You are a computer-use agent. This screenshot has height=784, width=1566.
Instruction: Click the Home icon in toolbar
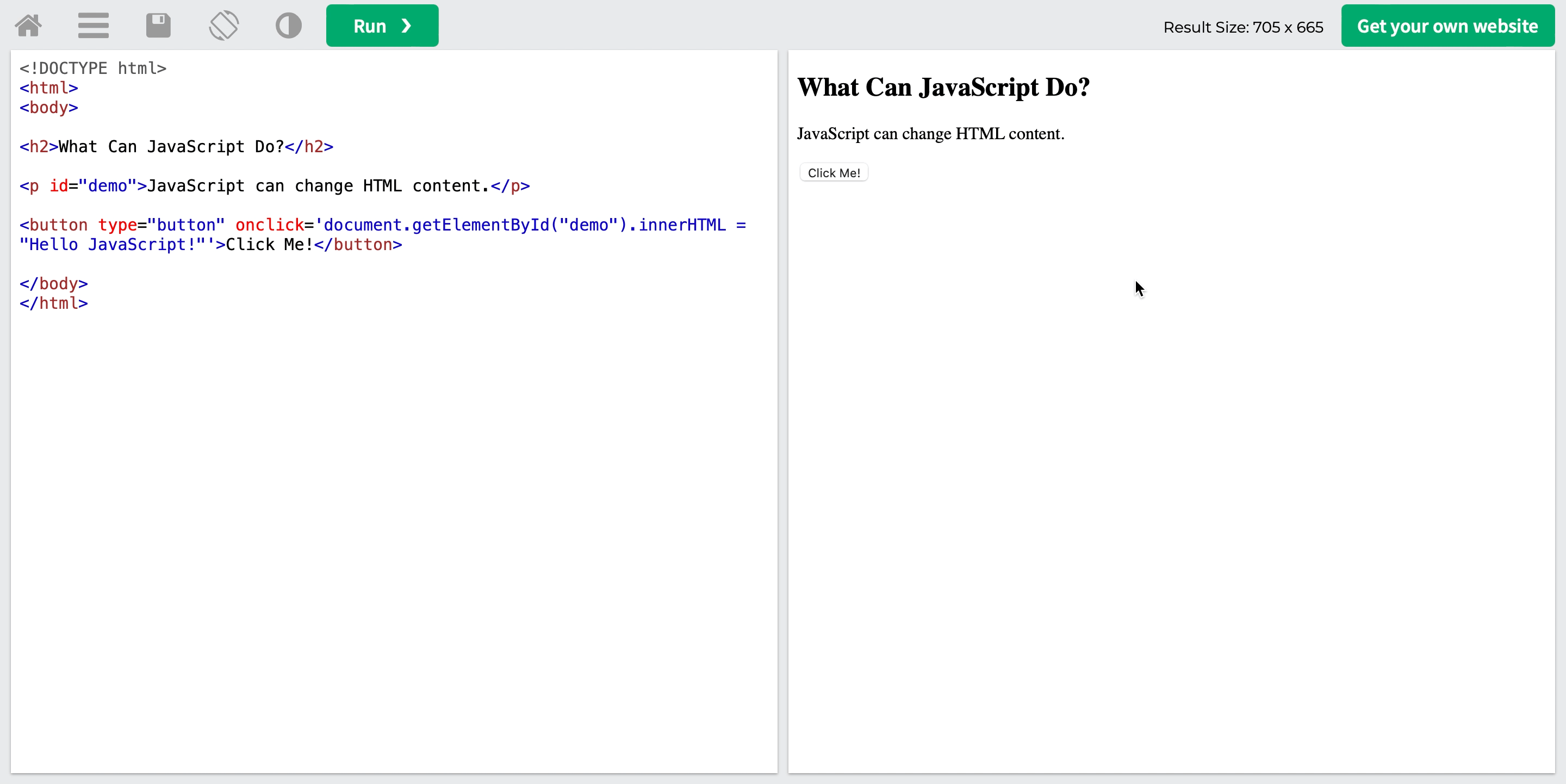[28, 26]
